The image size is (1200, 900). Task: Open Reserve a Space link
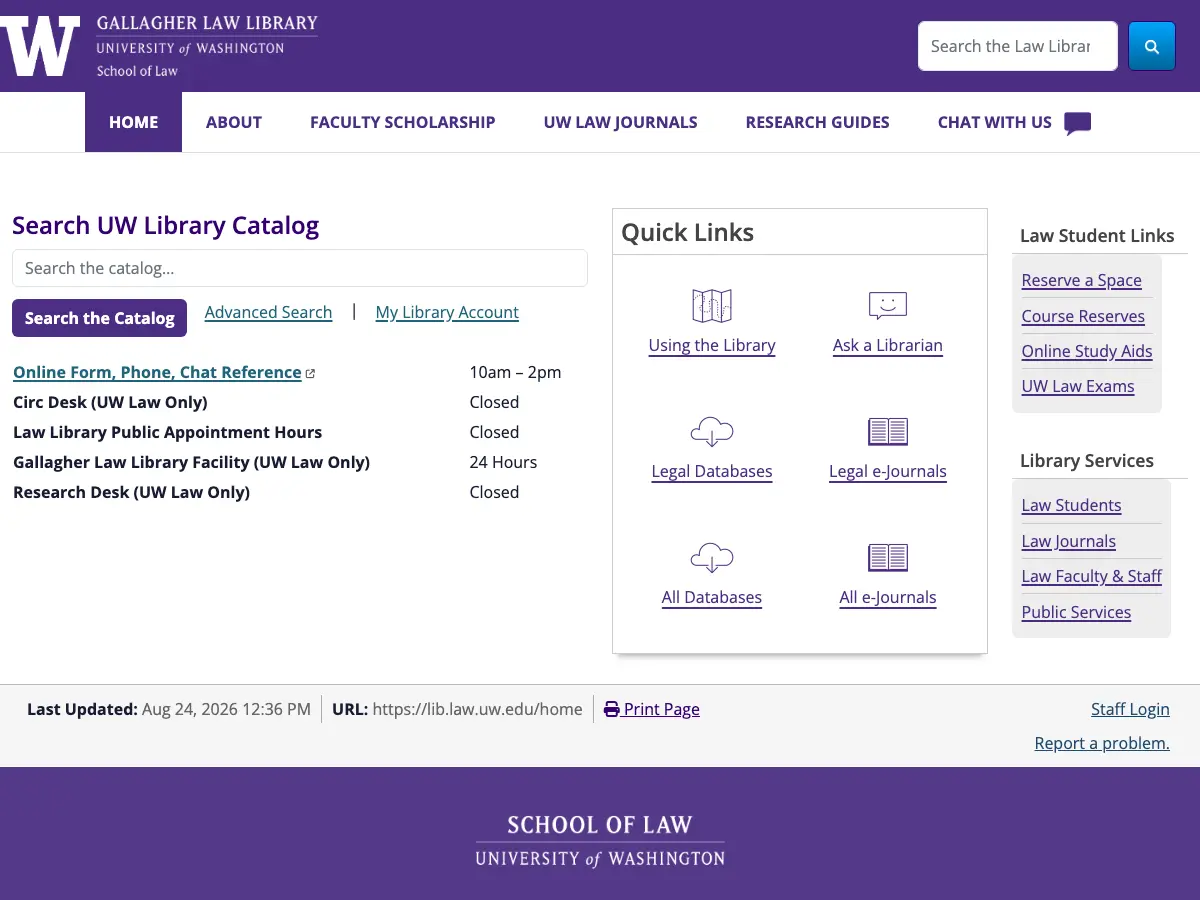(x=1082, y=280)
